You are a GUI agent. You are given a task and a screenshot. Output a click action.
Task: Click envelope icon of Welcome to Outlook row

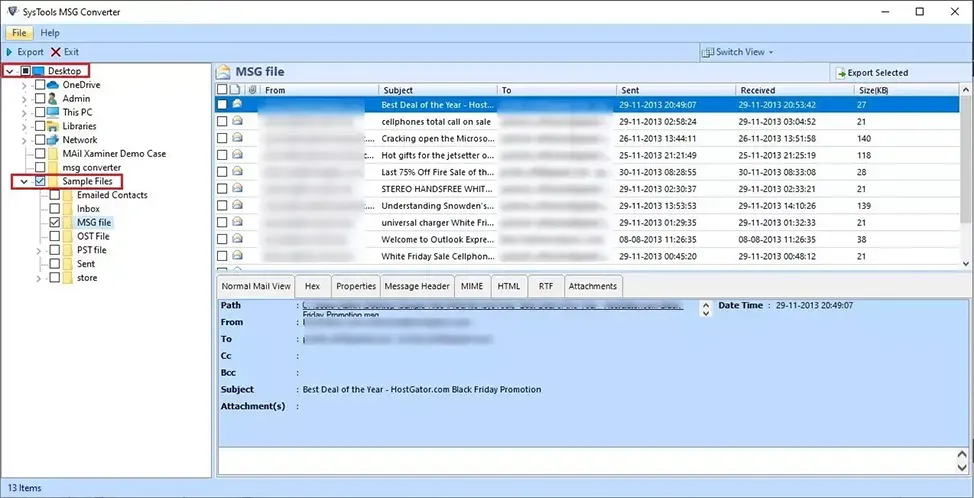237,238
